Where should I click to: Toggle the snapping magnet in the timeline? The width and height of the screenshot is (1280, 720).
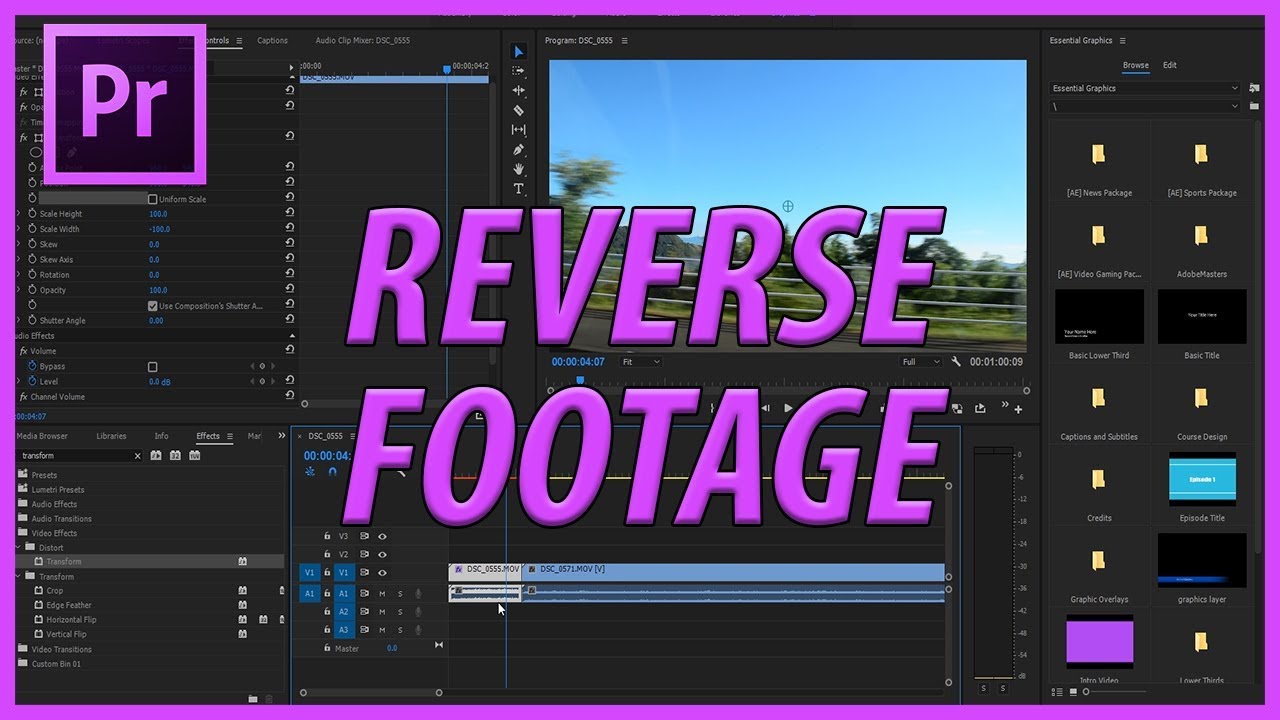[x=332, y=472]
